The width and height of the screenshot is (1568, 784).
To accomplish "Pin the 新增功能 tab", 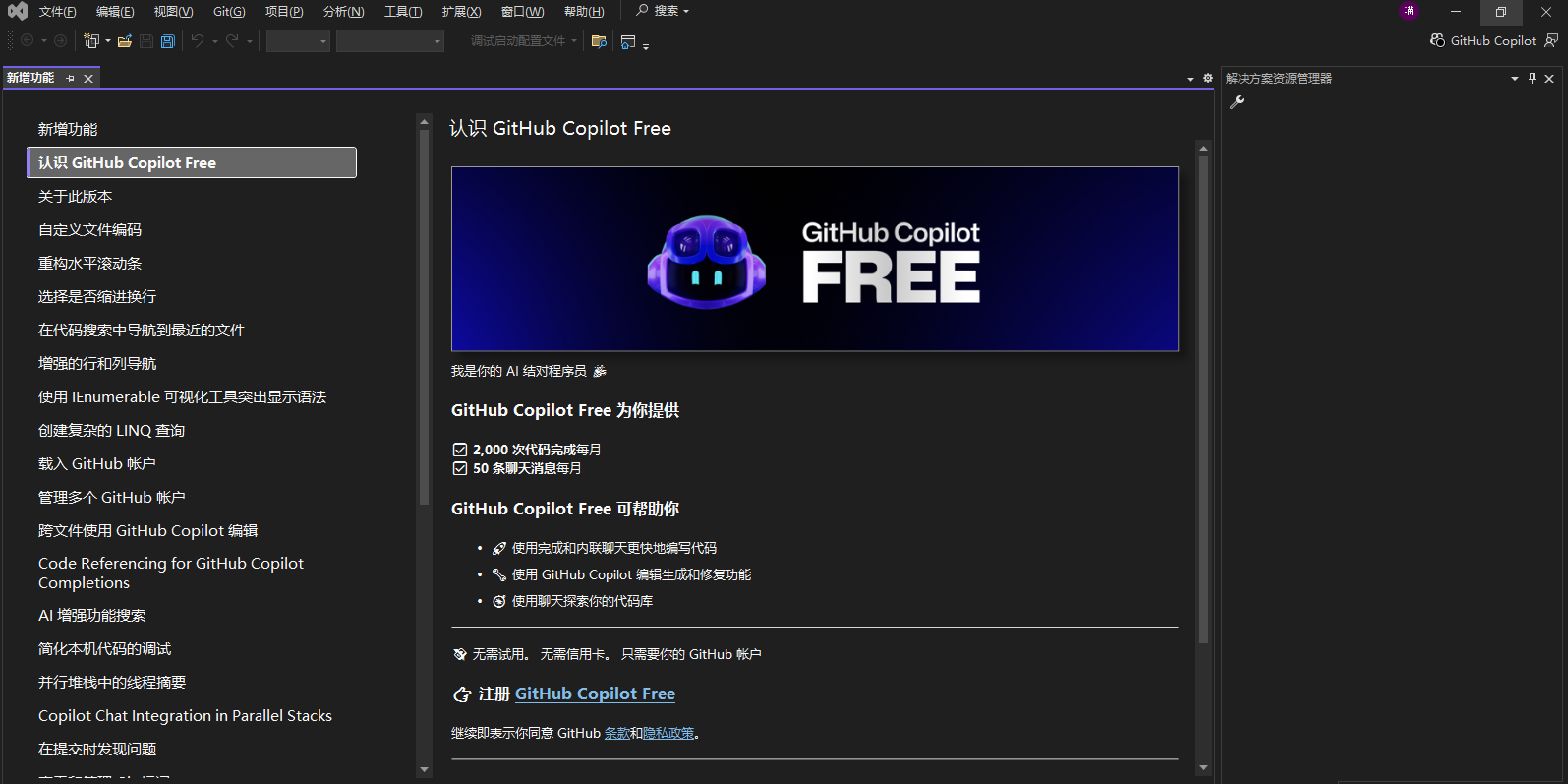I will [x=70, y=78].
